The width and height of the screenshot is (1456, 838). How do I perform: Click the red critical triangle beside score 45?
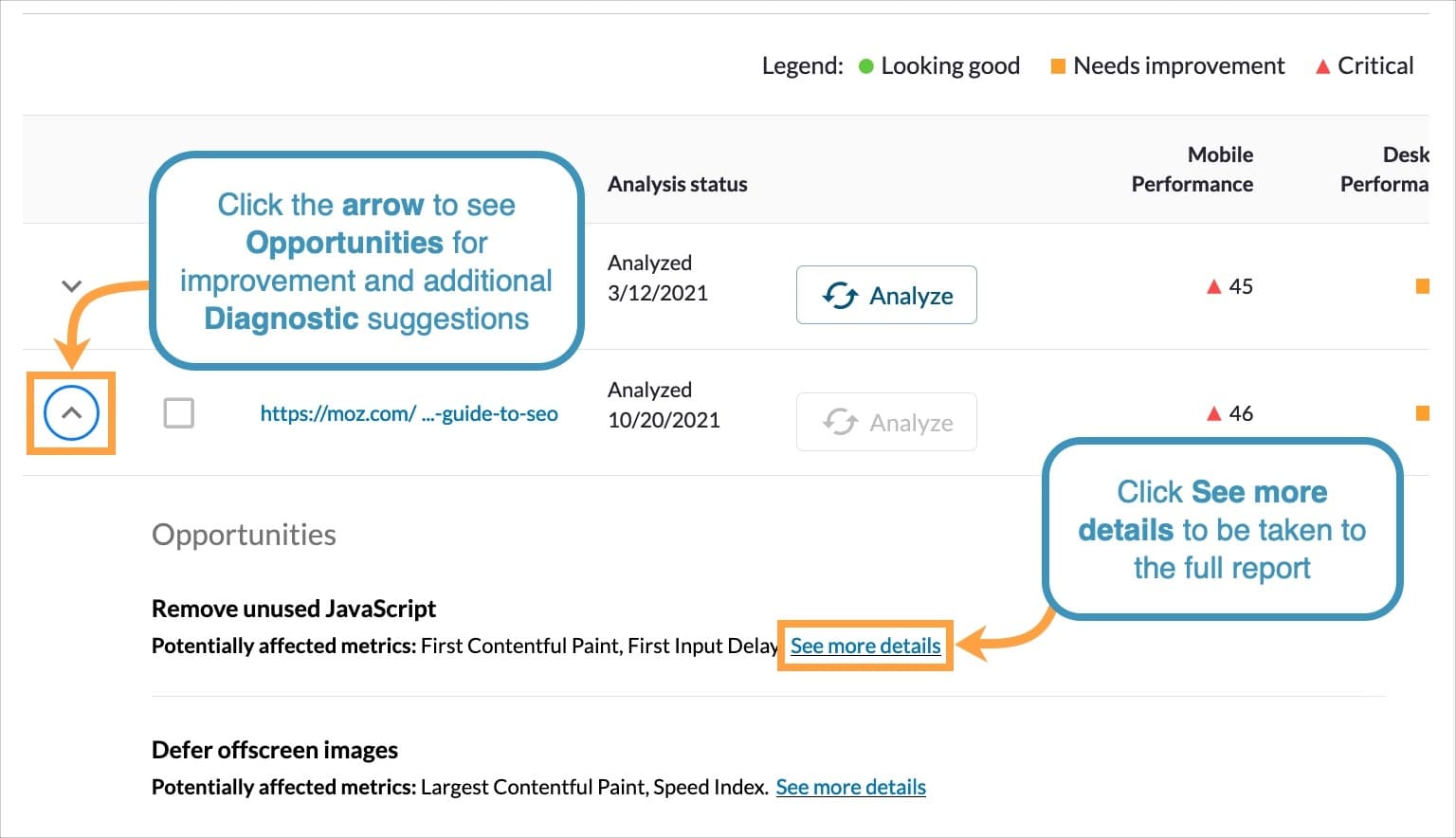(x=1214, y=286)
